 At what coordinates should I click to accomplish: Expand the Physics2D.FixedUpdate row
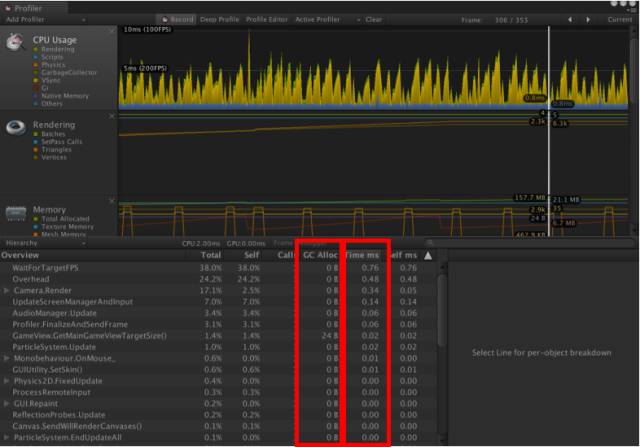pos(7,381)
